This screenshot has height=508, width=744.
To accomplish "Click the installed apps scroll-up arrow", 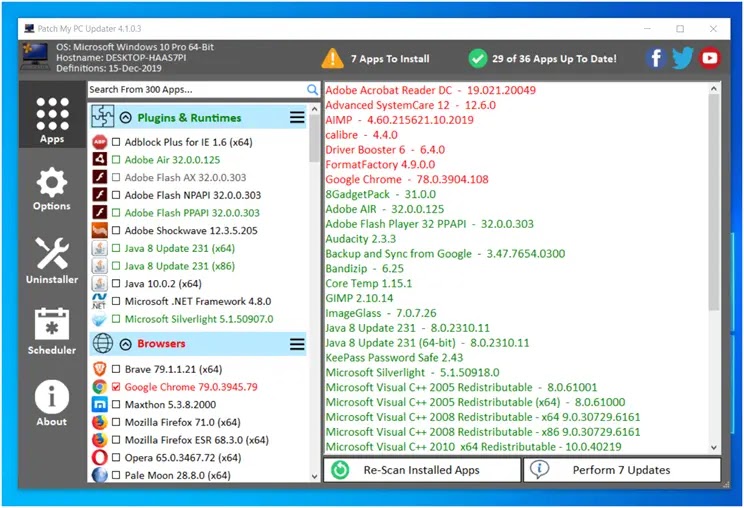I will 714,88.
